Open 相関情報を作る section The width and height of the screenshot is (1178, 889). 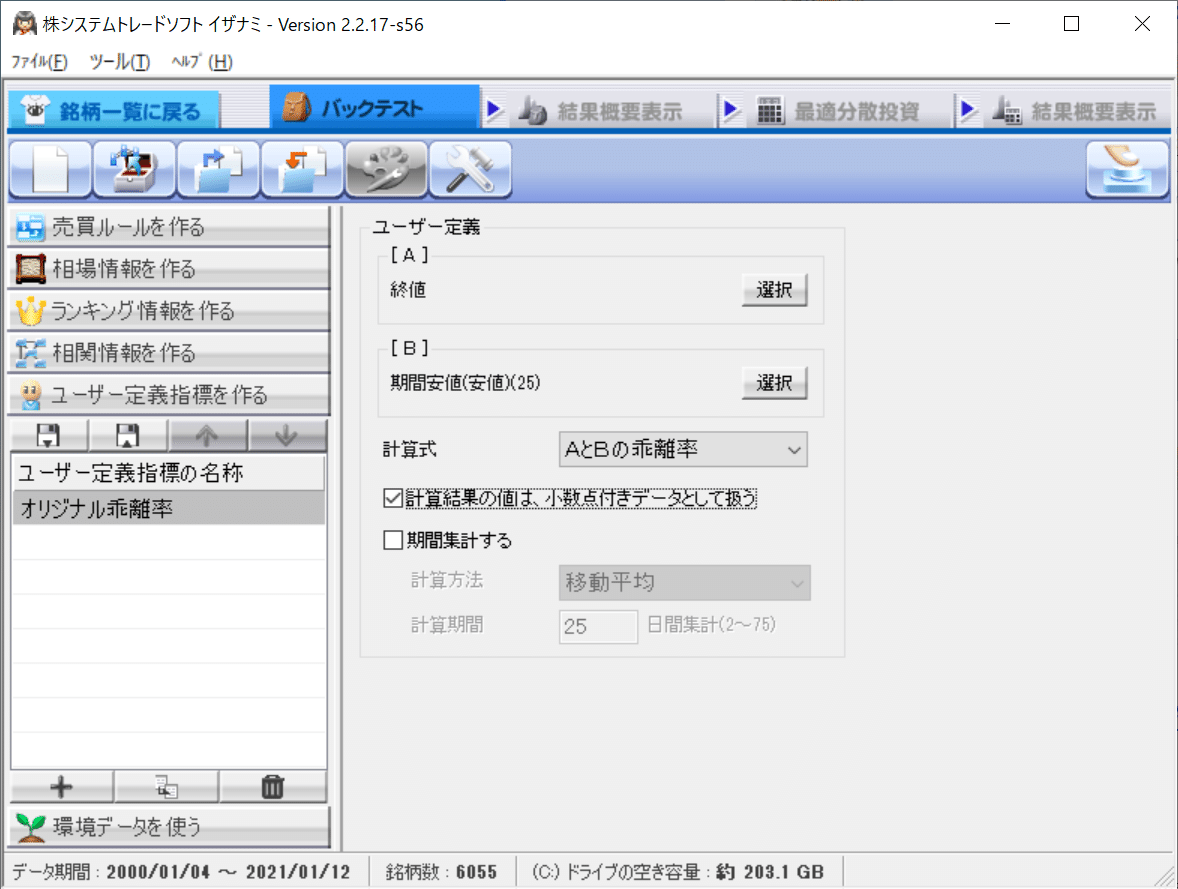169,353
